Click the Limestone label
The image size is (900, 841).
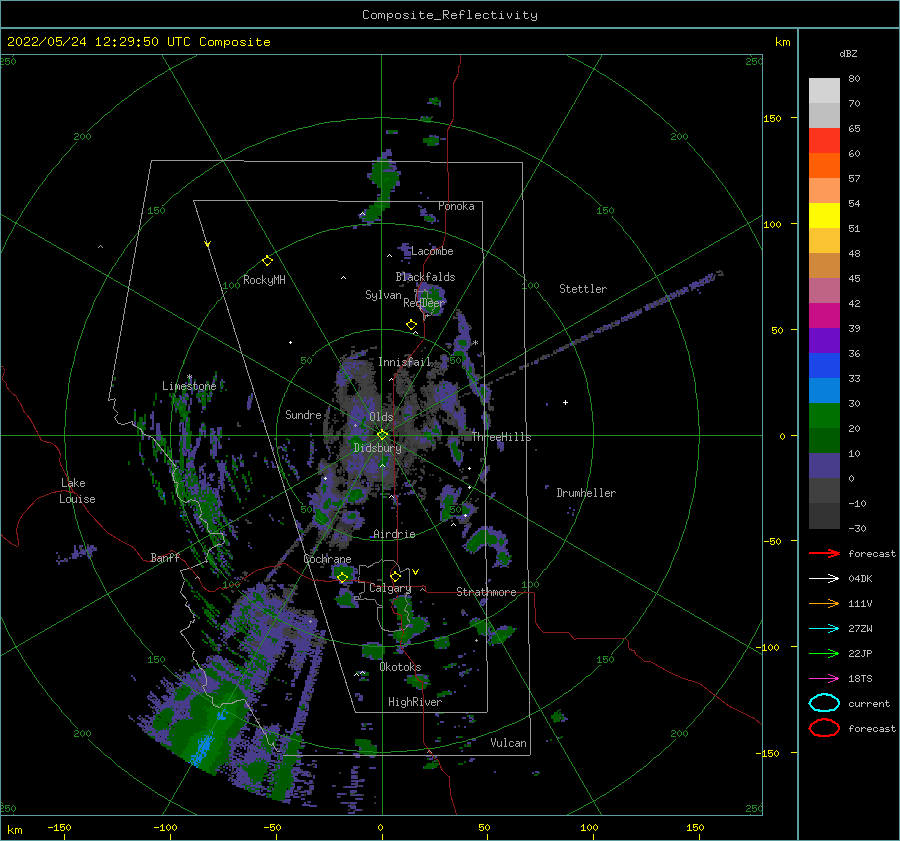coord(189,386)
